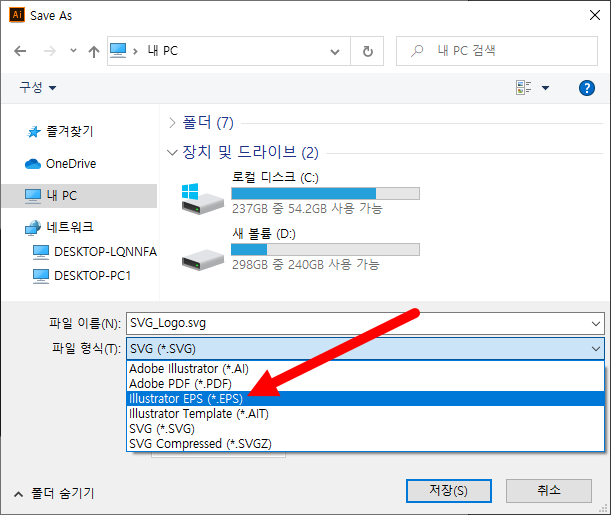The image size is (611, 515).
Task: Open recent locations dropdown arrow
Action: 73,51
